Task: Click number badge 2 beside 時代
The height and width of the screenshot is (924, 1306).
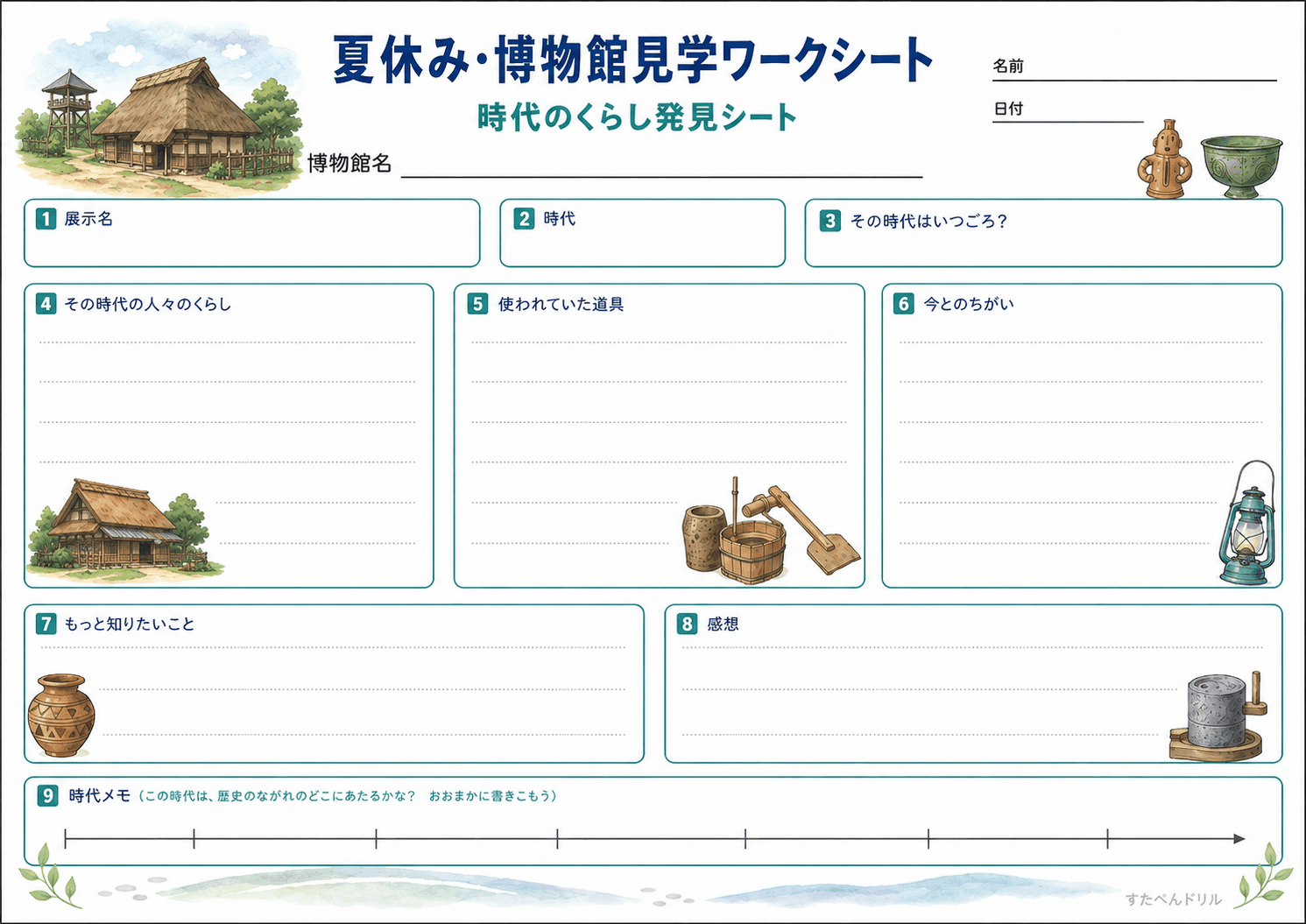Action: click(x=524, y=219)
